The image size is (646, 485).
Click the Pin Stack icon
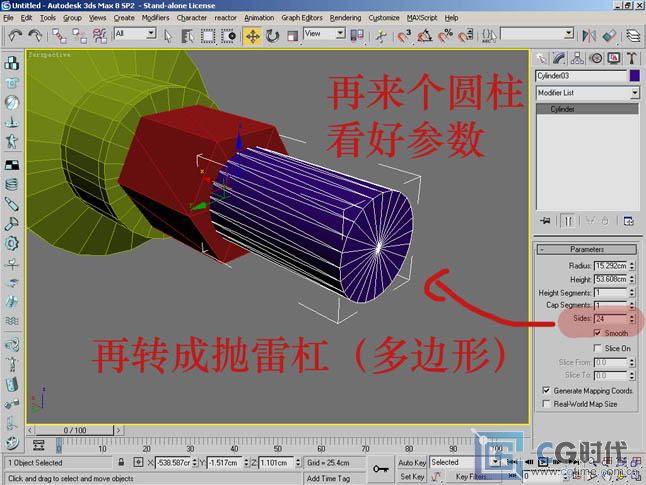pyautogui.click(x=545, y=221)
